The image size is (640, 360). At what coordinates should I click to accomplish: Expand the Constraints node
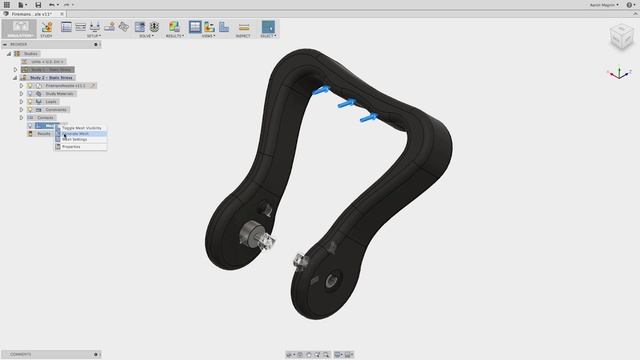[22, 109]
